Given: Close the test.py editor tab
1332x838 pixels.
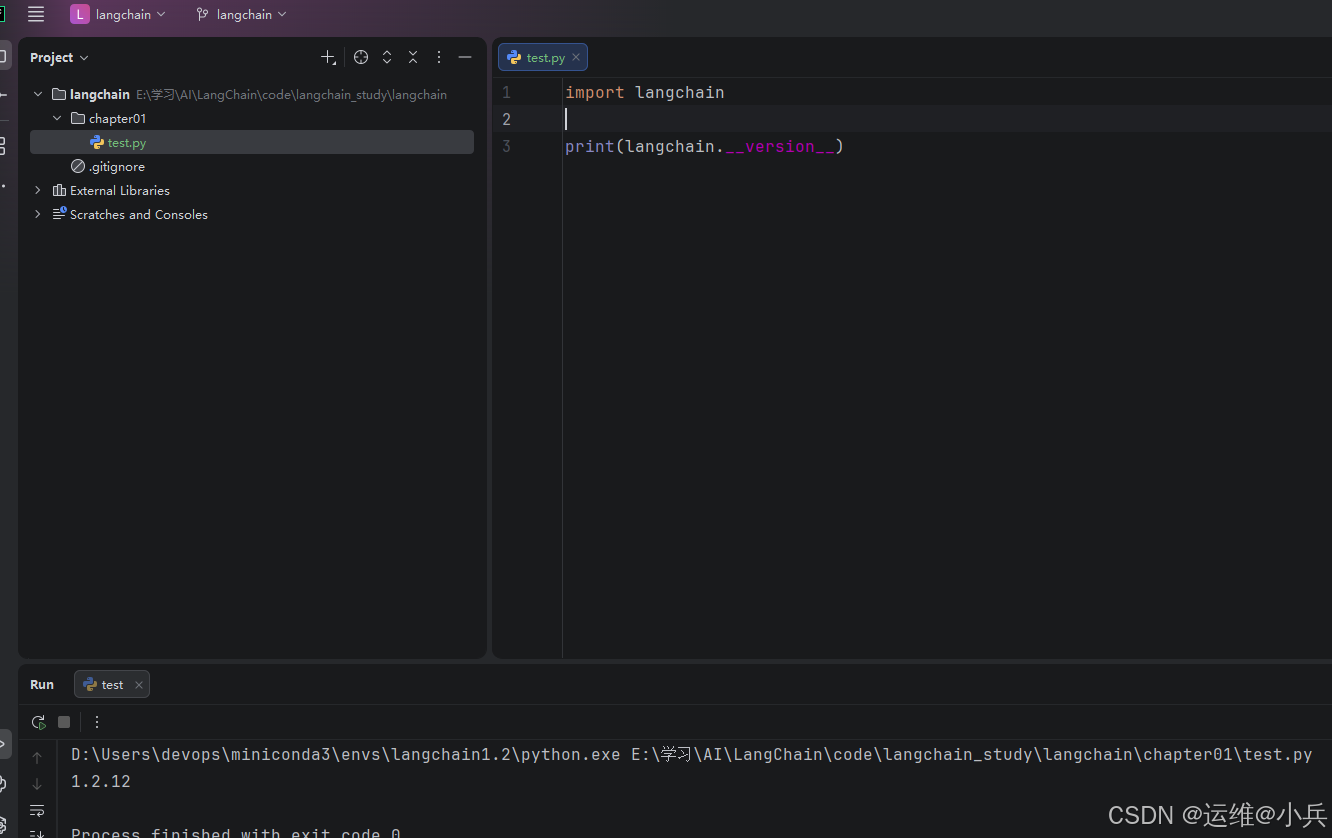Looking at the screenshot, I should coord(576,58).
